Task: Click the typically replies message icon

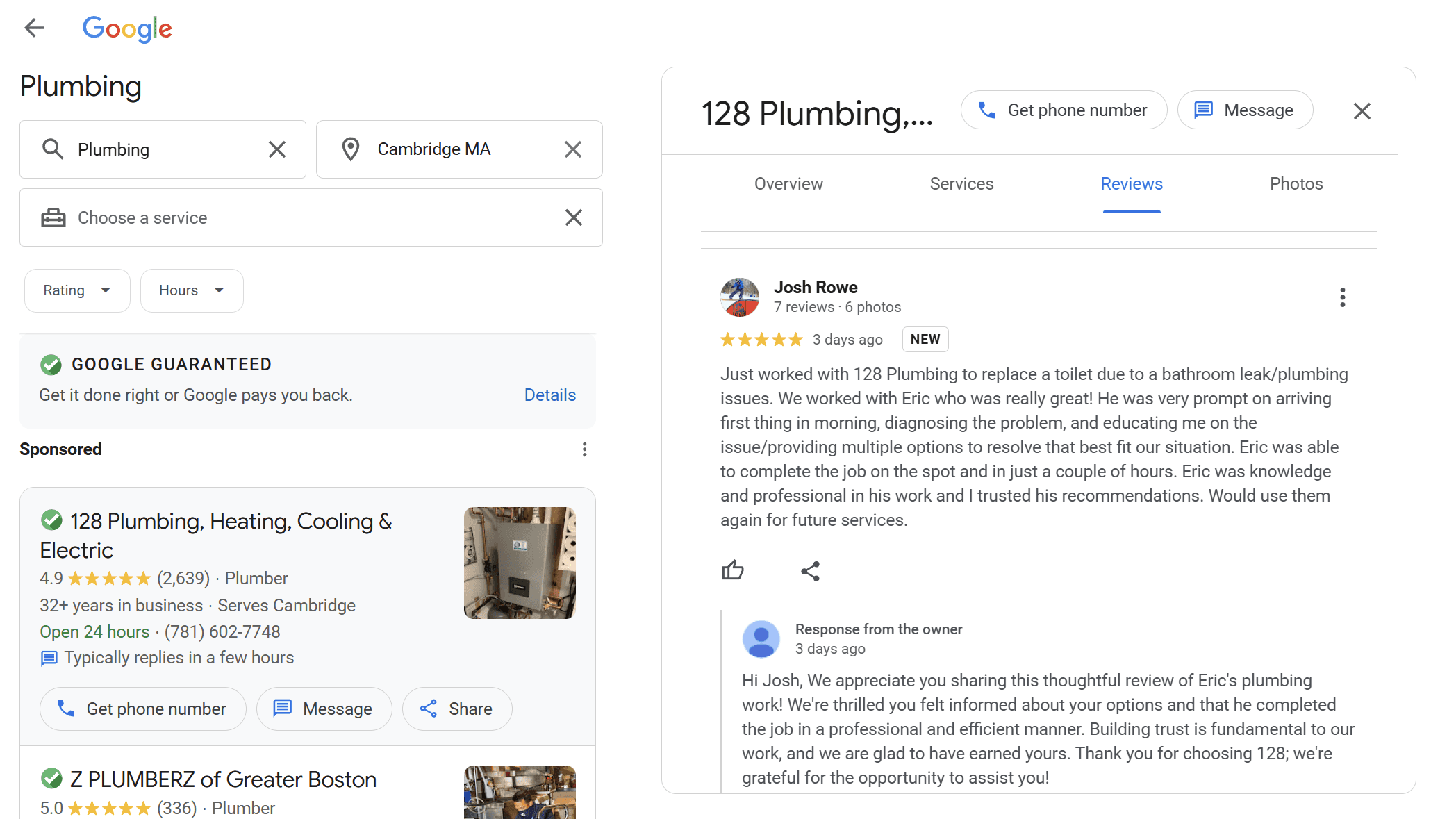Action: pos(49,658)
